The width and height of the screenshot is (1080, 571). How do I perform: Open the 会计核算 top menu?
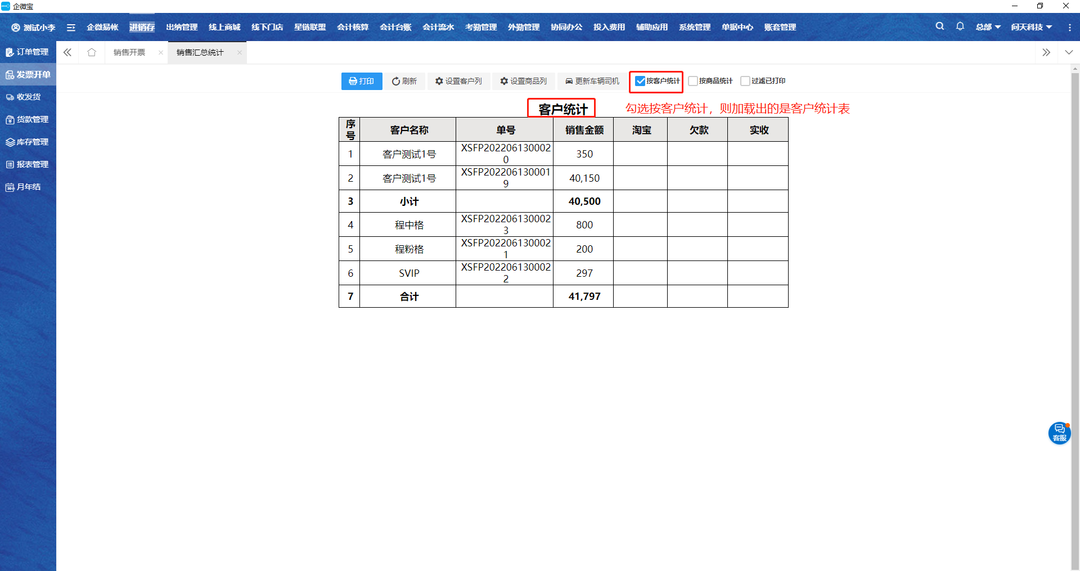tap(352, 27)
